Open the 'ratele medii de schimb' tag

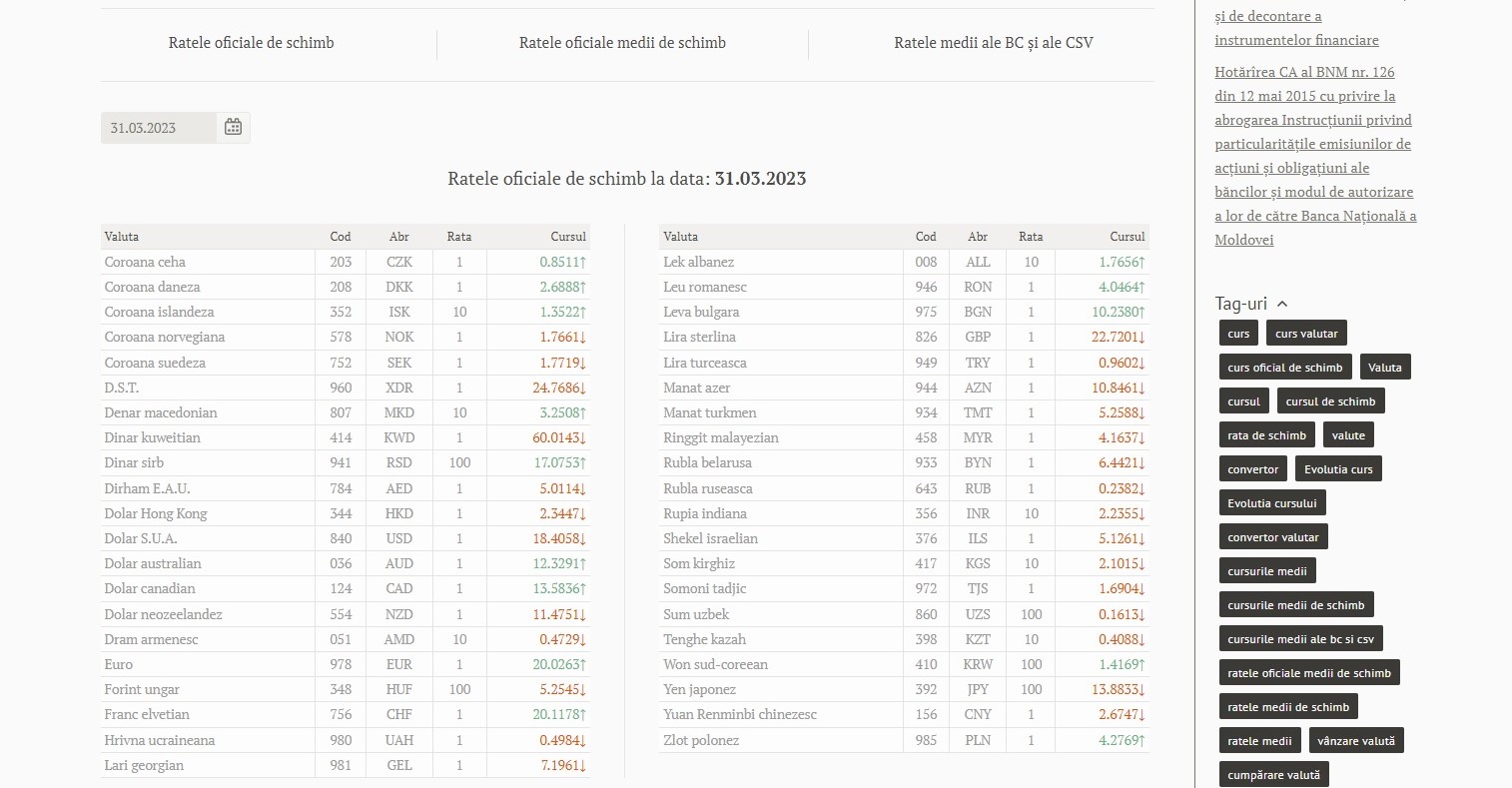coord(1288,707)
